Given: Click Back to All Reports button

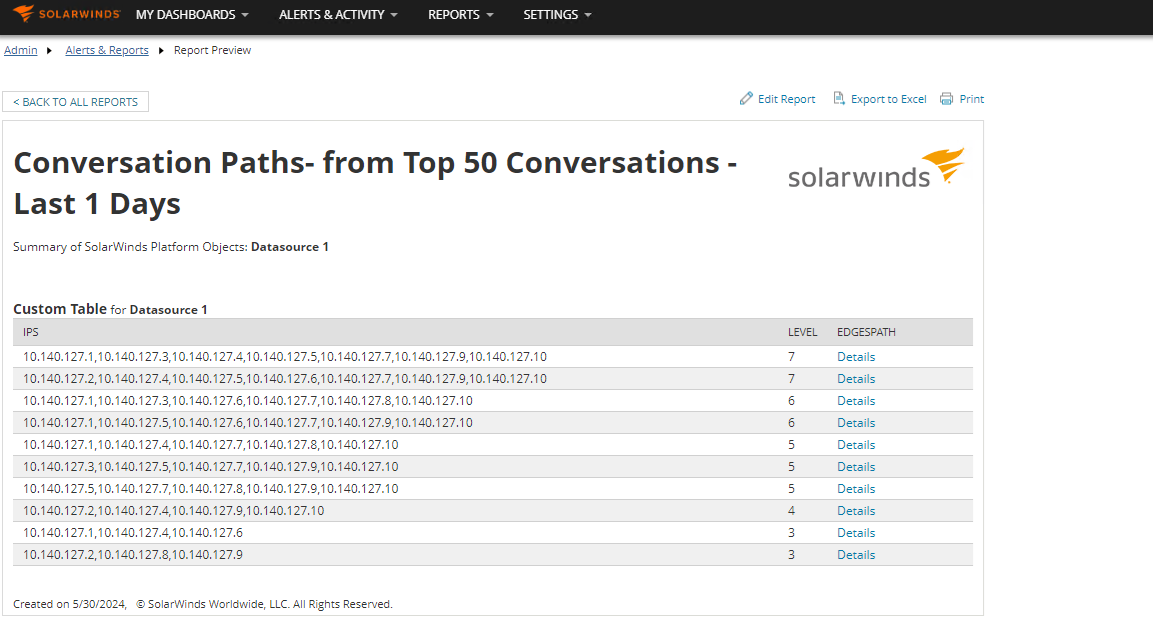Looking at the screenshot, I should point(76,101).
